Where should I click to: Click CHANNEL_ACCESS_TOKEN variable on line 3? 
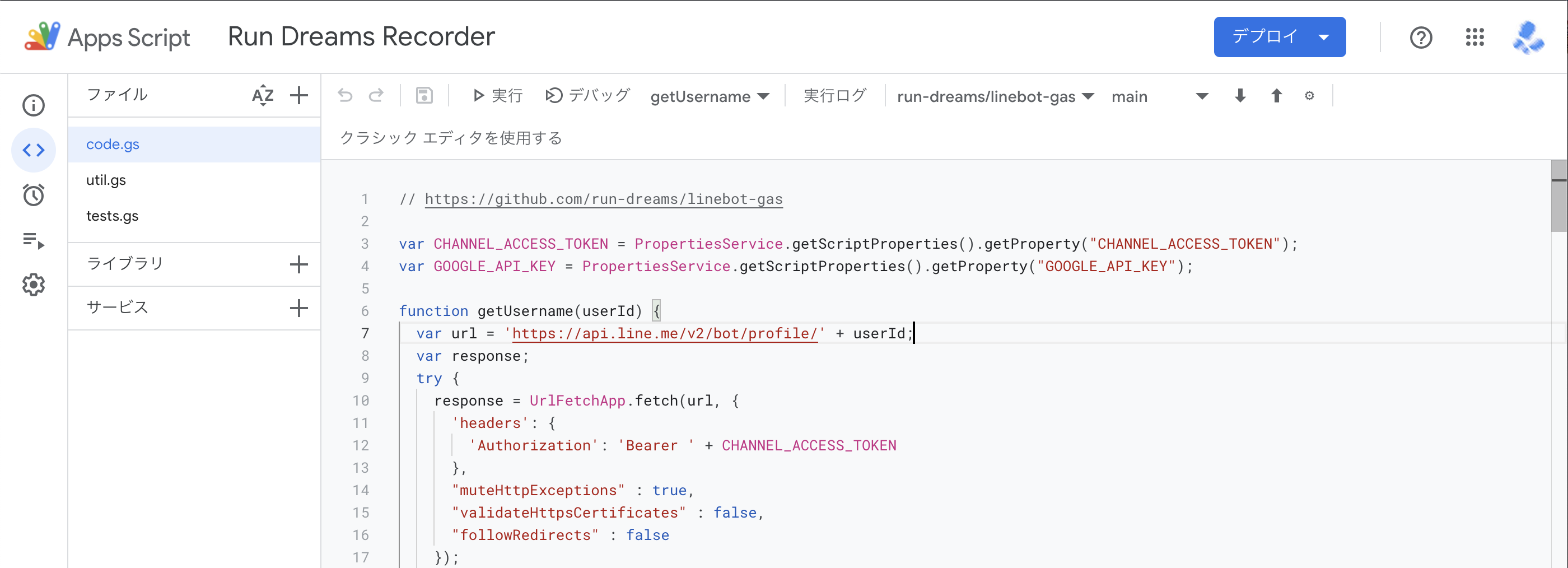pos(520,244)
